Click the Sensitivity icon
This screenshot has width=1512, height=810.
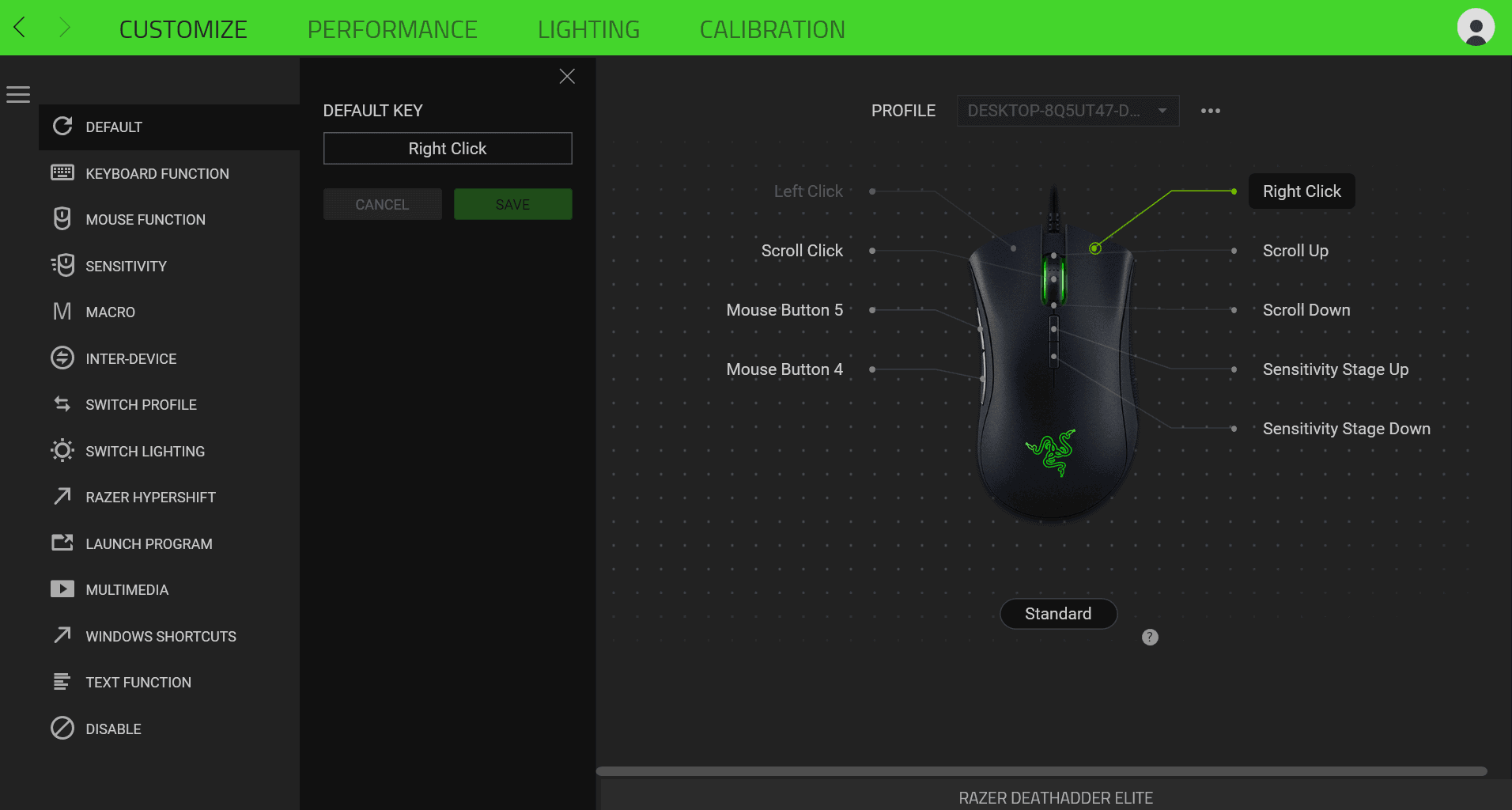click(x=62, y=265)
